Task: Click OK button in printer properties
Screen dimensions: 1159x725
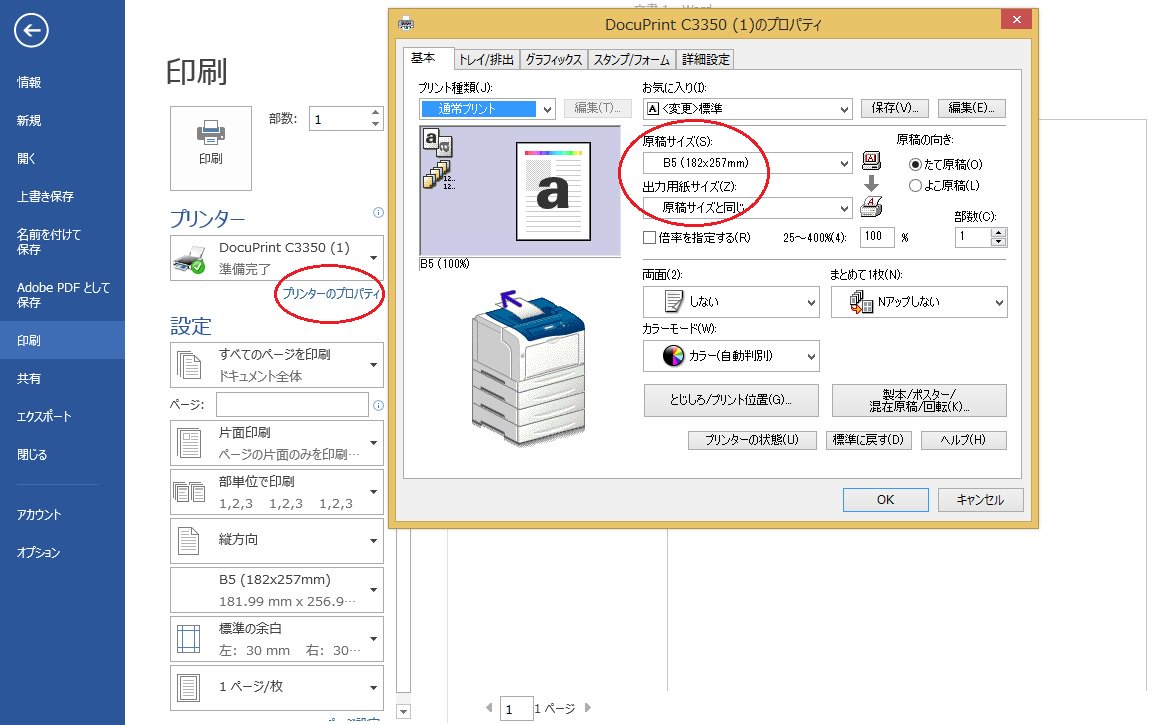Action: click(x=886, y=500)
